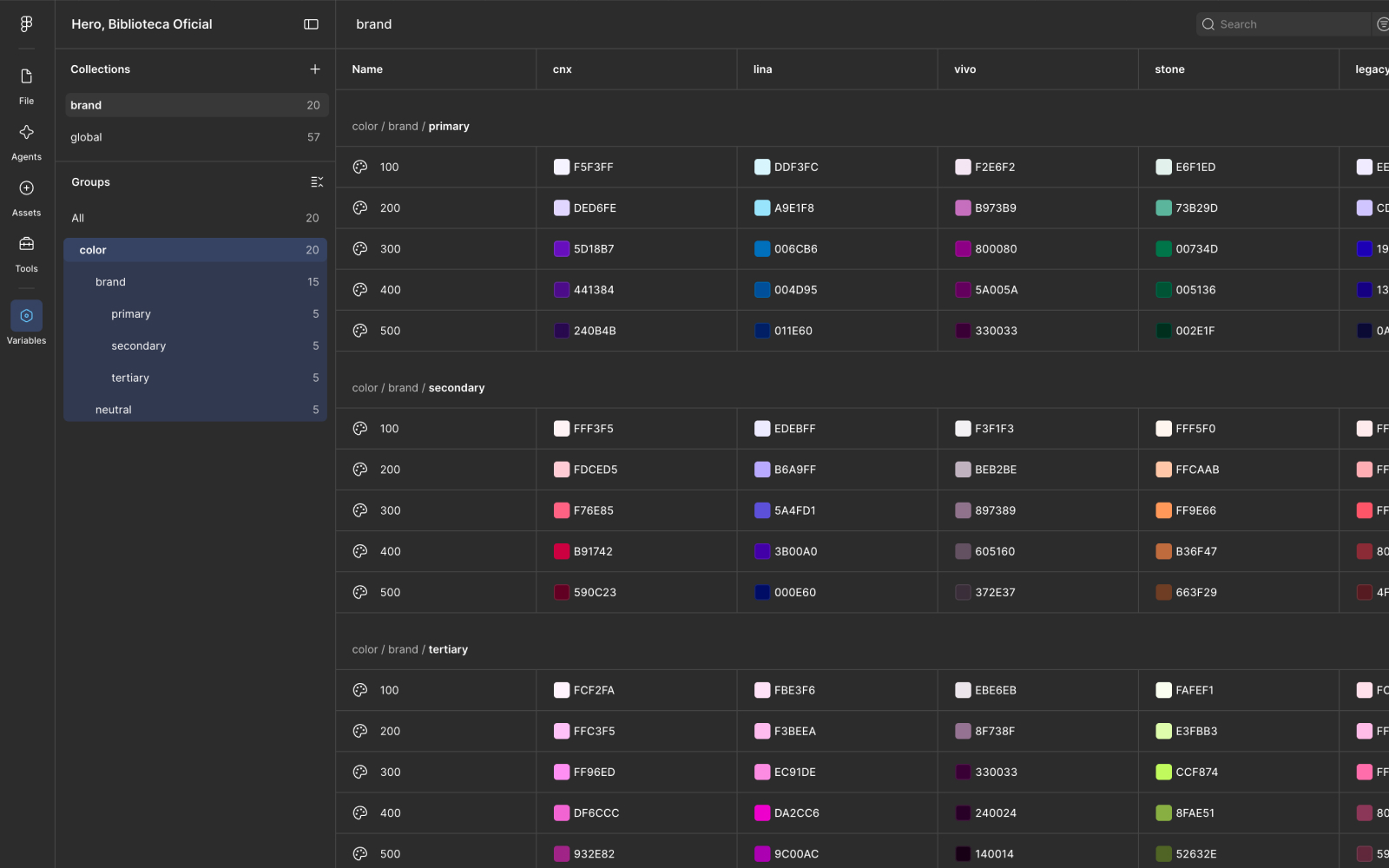1389x868 pixels.
Task: Open the Figma main menu logo
Action: [26, 24]
